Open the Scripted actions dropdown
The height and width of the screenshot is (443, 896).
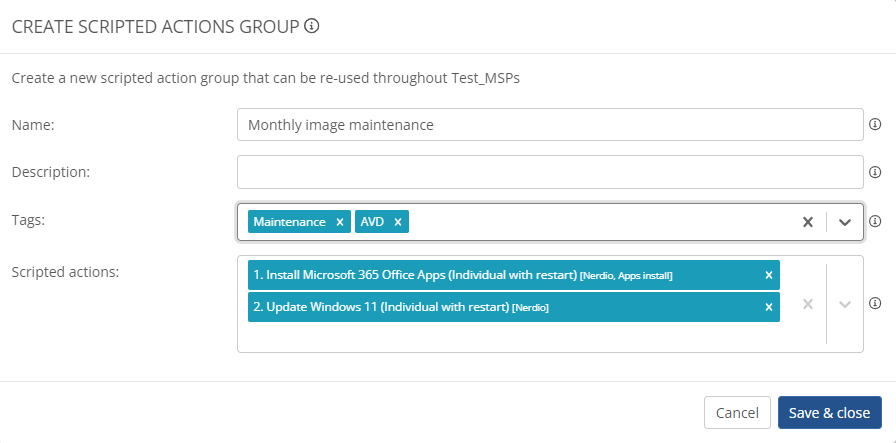845,304
